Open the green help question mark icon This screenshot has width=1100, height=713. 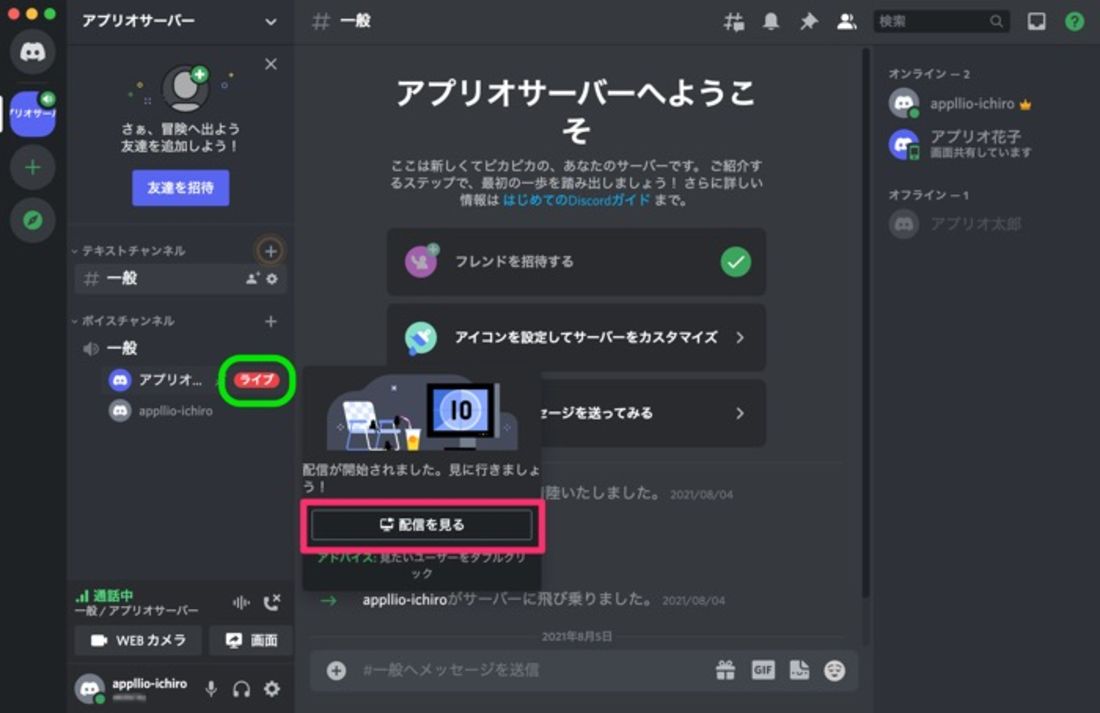point(1074,22)
